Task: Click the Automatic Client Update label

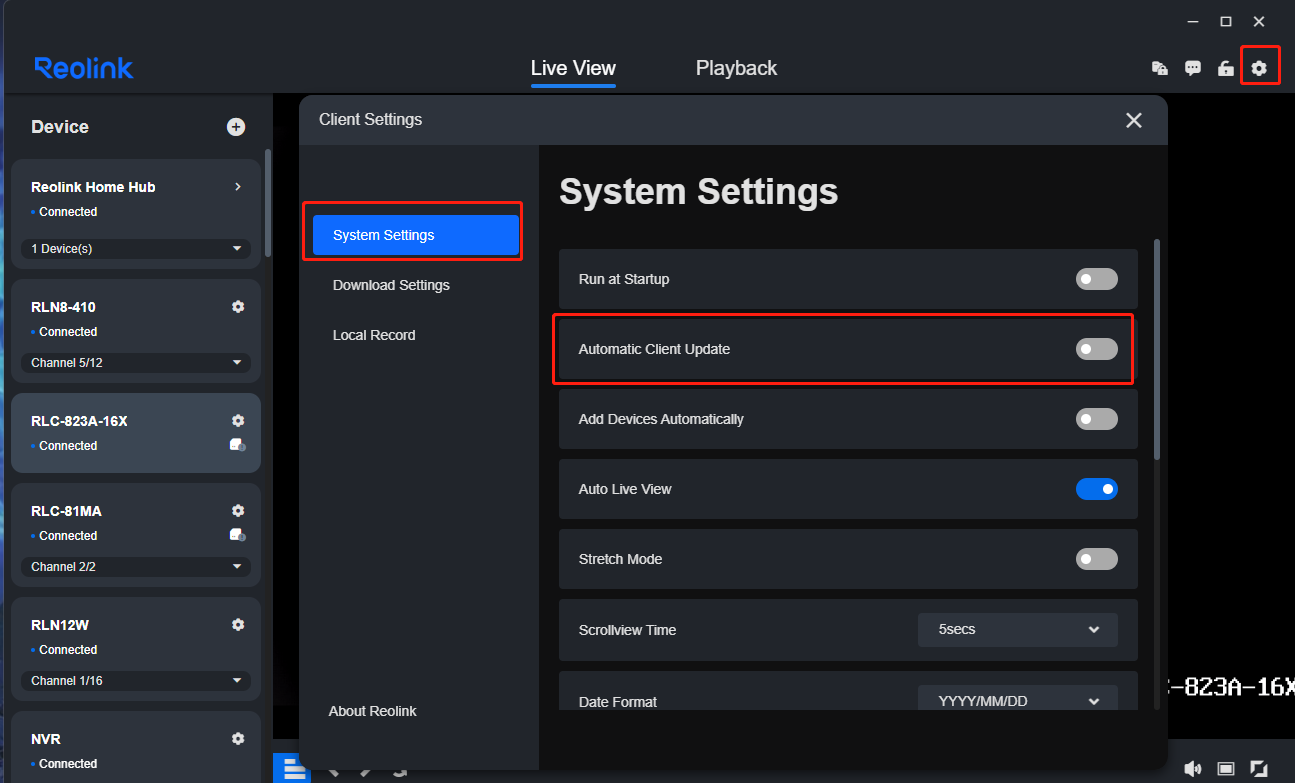Action: tap(654, 349)
